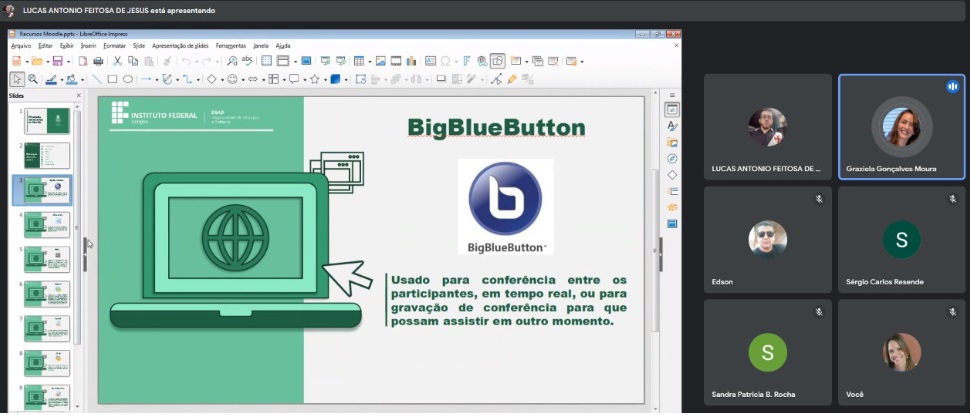This screenshot has width=970, height=415.
Task: Open the Ferramentas menu
Action: click(231, 46)
